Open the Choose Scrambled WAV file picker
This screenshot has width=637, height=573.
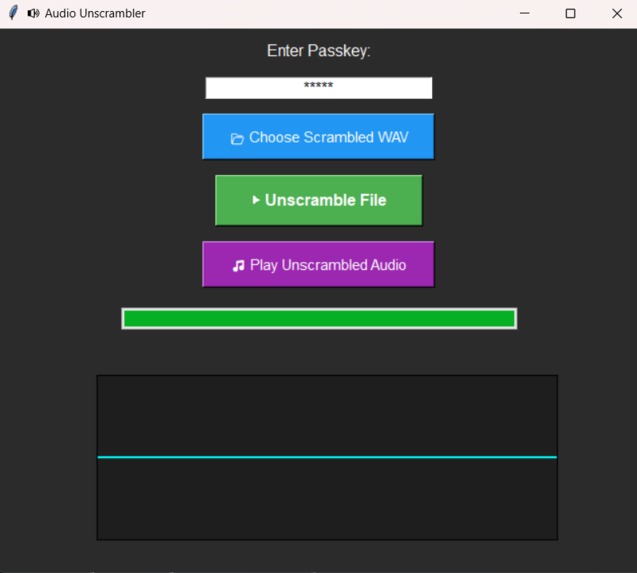click(318, 137)
